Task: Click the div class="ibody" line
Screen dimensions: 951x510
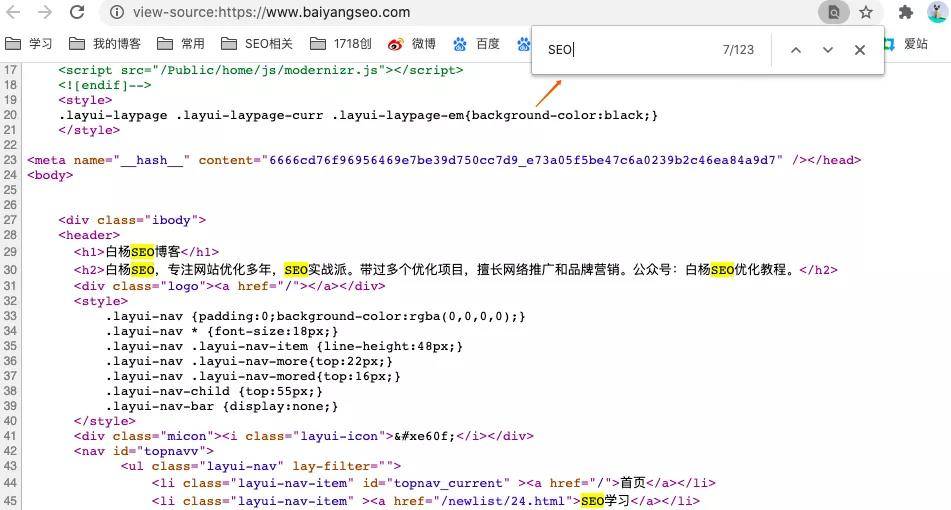Action: coord(132,220)
